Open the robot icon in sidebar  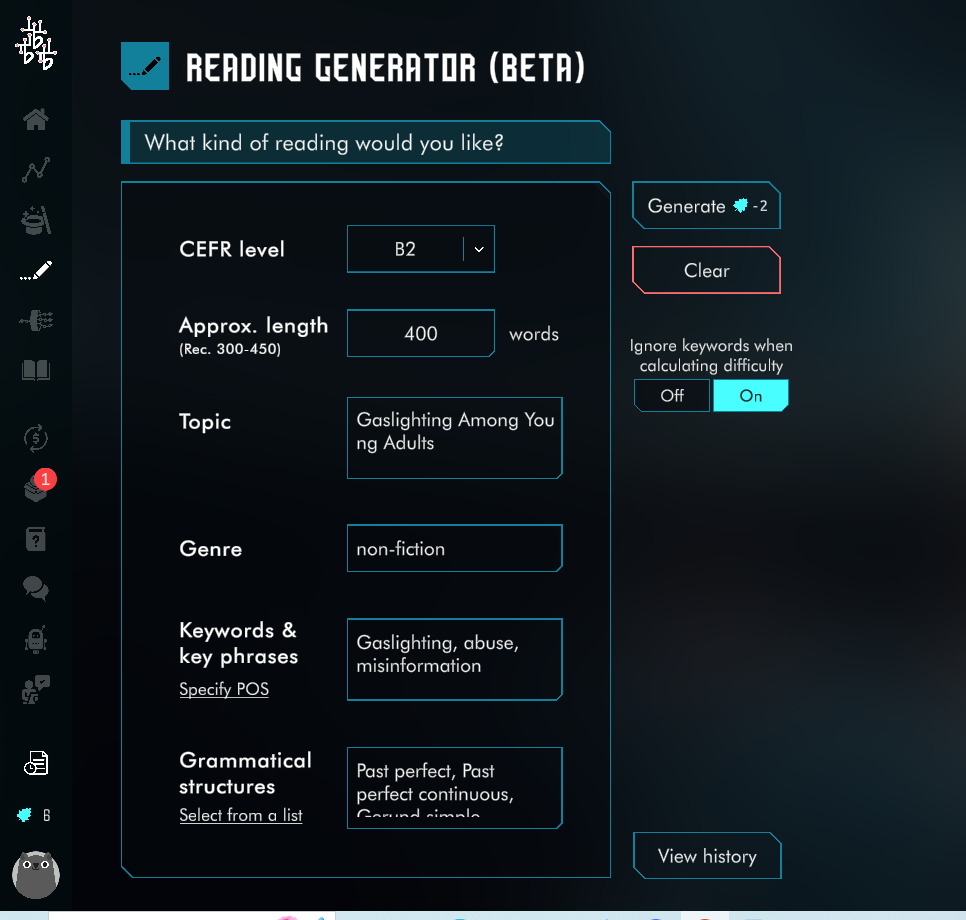pyautogui.click(x=36, y=640)
